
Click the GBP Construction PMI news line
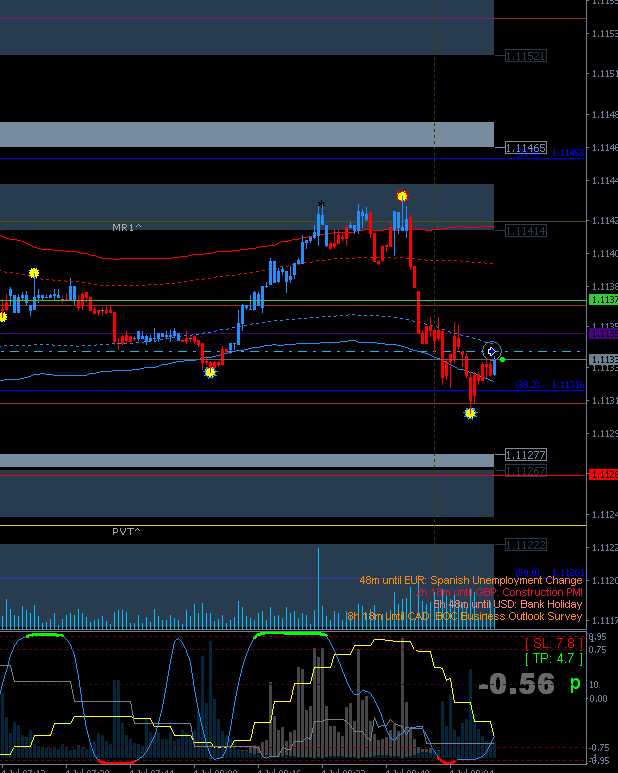pyautogui.click(x=499, y=592)
